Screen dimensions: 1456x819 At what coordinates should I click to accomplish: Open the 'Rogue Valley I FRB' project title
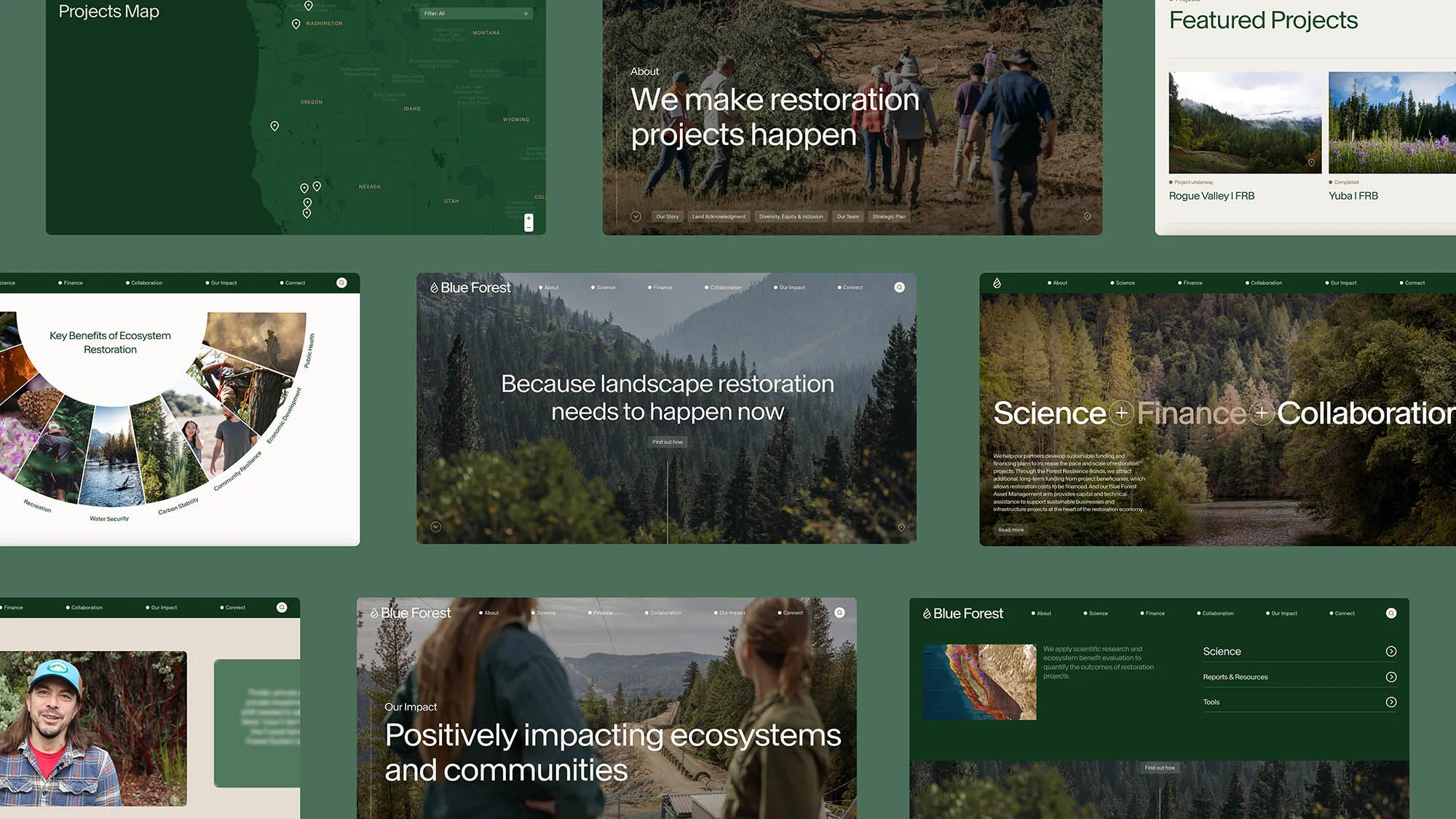(1211, 196)
